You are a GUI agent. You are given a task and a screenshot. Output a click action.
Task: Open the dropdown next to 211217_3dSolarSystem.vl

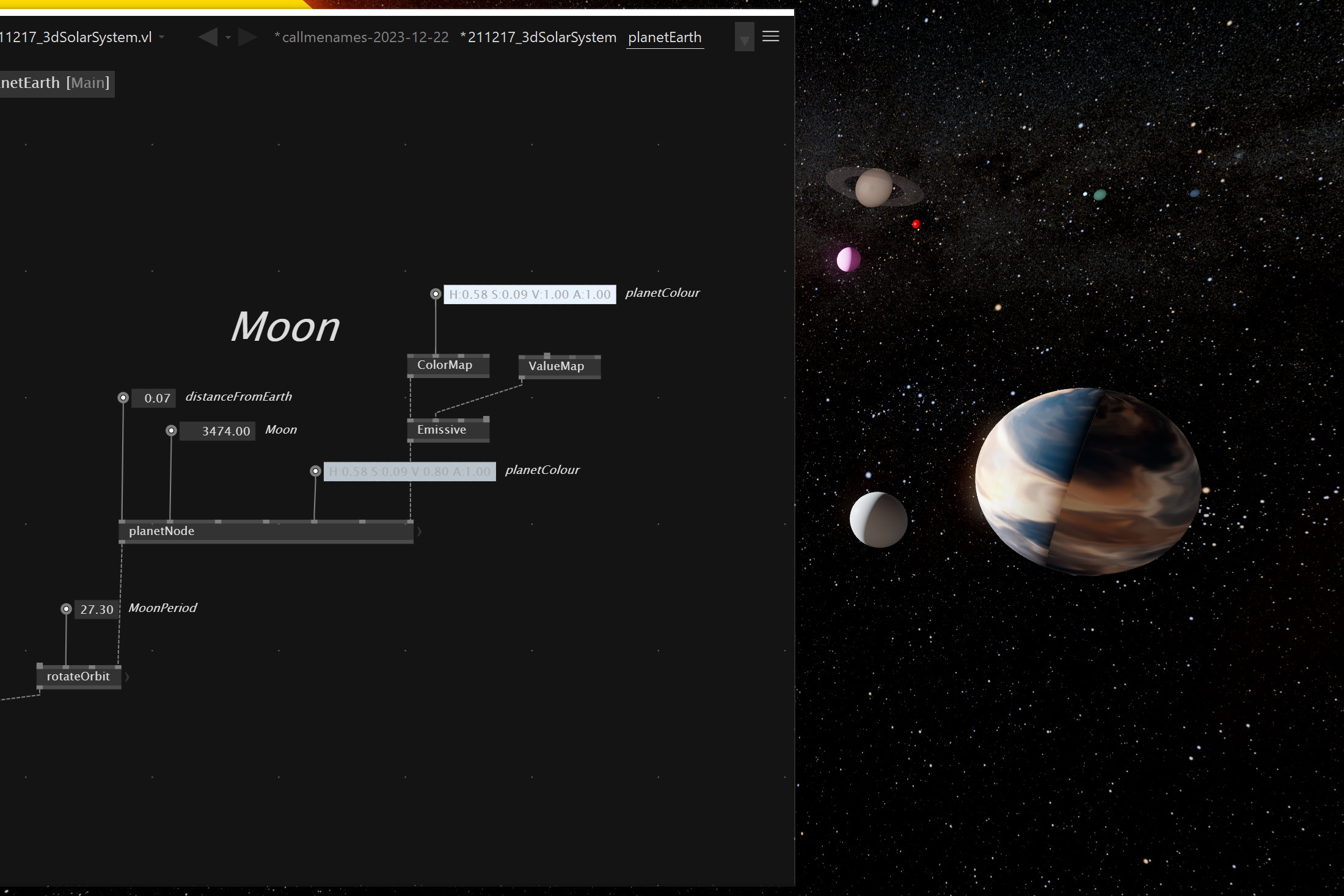tap(161, 37)
